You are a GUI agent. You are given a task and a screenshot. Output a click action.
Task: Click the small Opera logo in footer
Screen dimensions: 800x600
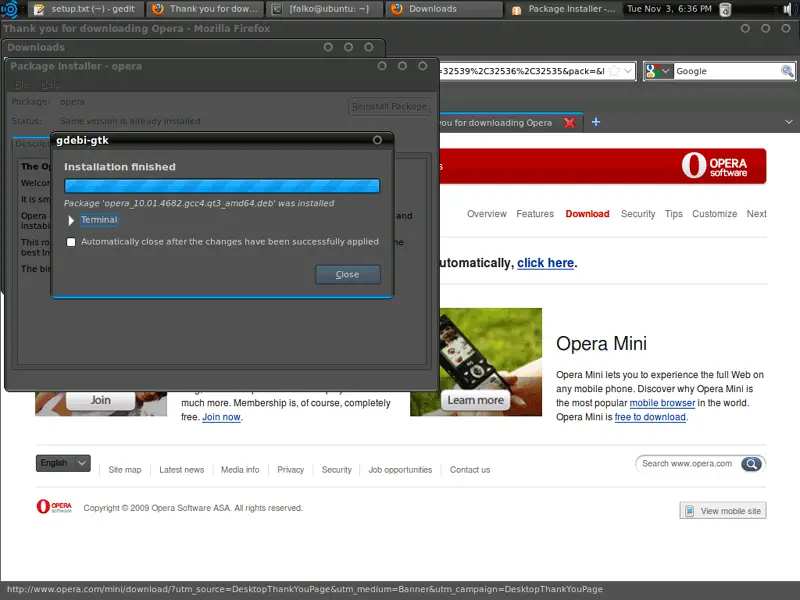(x=54, y=507)
